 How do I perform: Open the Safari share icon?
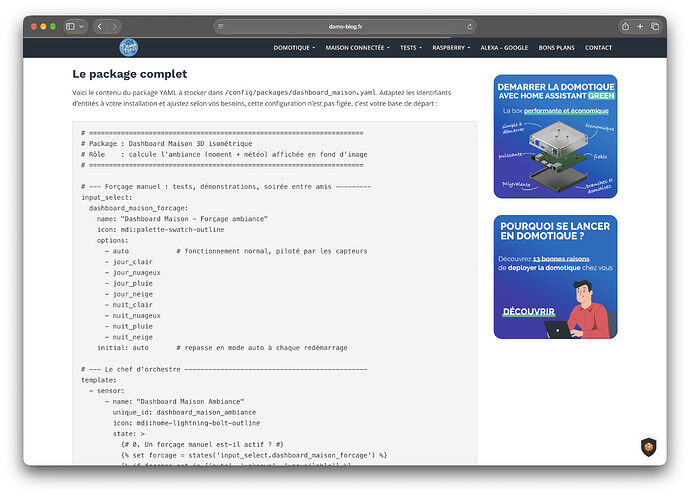tap(625, 26)
